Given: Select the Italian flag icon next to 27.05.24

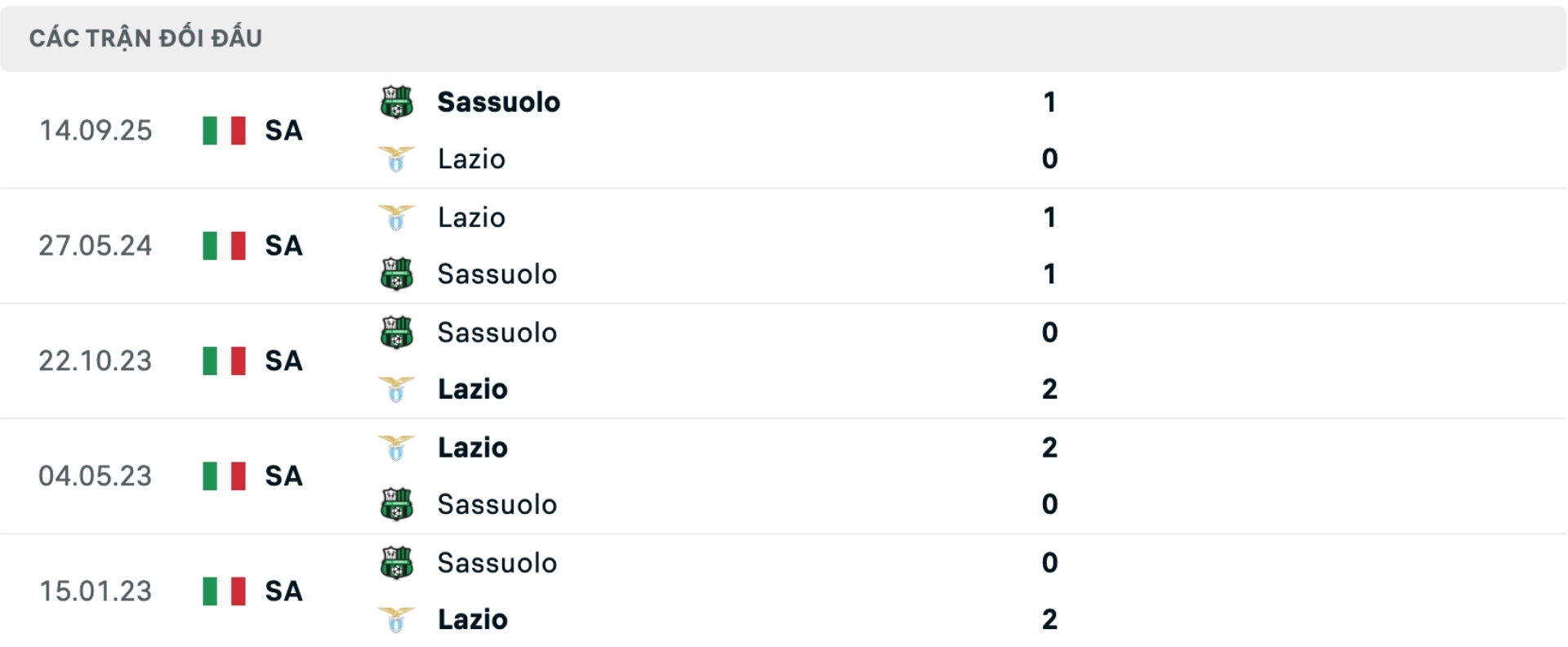Looking at the screenshot, I should coord(224,246).
